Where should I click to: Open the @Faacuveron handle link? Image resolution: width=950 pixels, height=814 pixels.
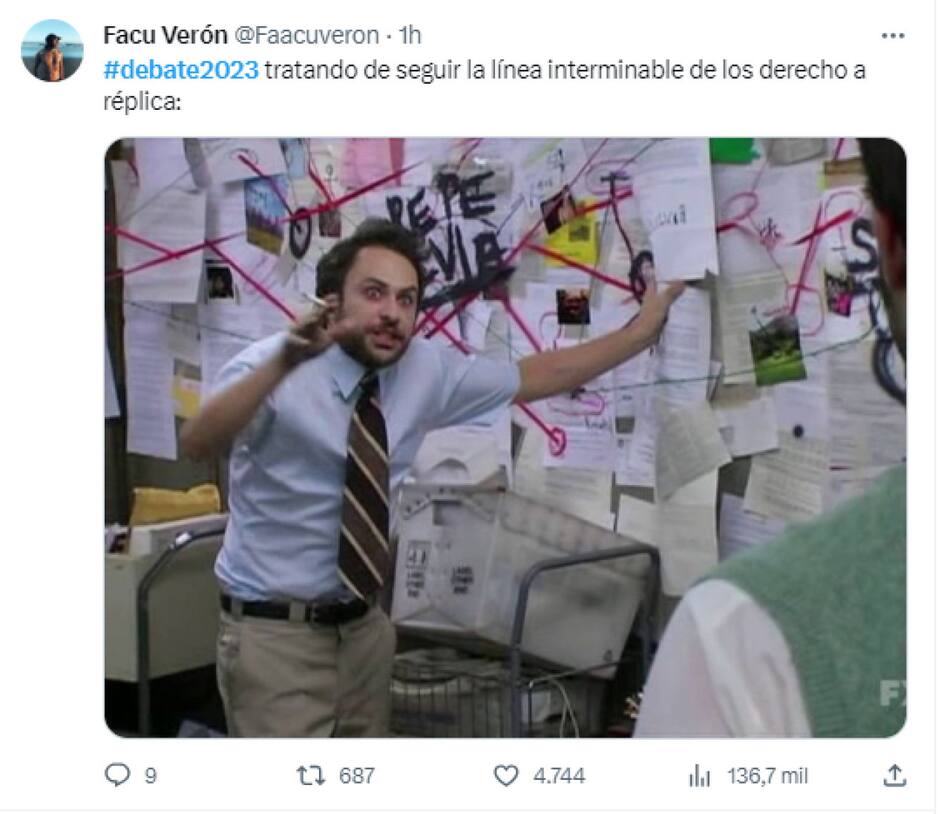pyautogui.click(x=307, y=35)
